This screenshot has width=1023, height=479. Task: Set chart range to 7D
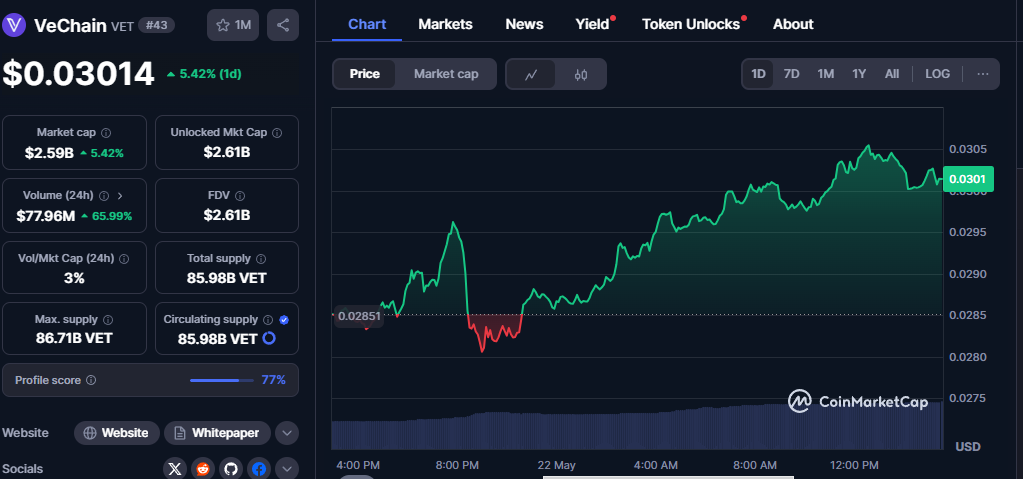(791, 74)
